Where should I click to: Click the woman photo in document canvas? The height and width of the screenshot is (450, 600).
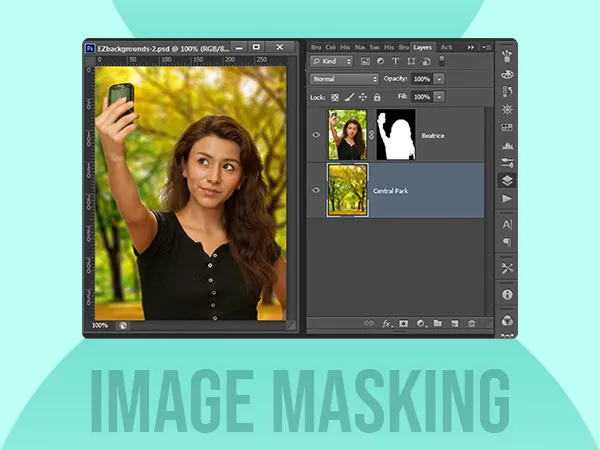190,193
